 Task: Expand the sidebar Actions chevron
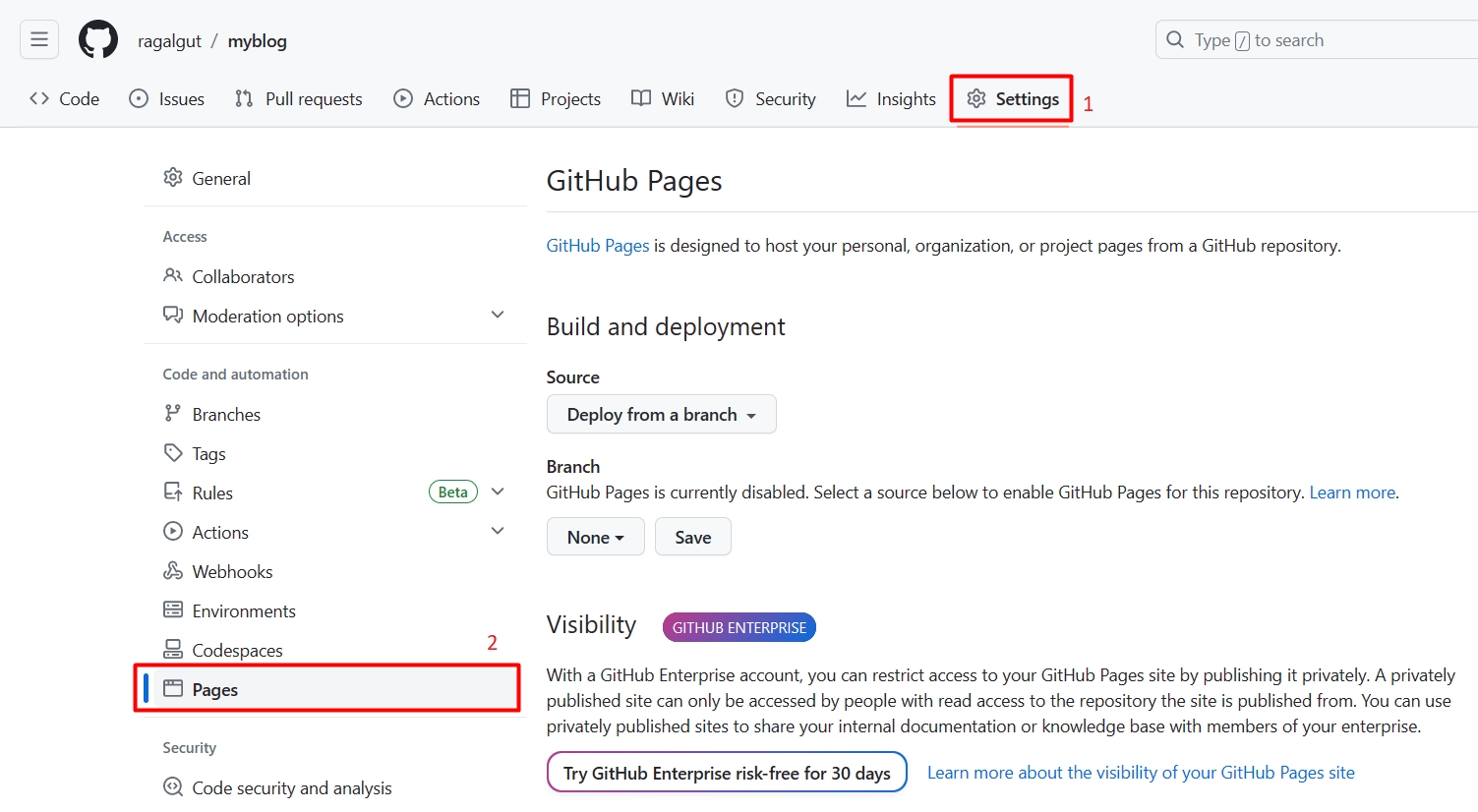point(498,531)
